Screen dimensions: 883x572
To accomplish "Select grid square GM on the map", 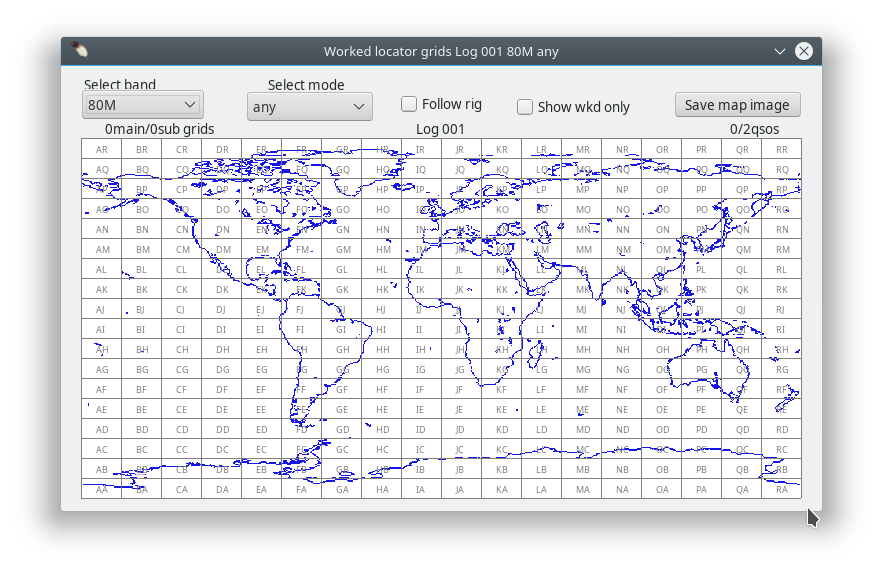I will (x=342, y=249).
